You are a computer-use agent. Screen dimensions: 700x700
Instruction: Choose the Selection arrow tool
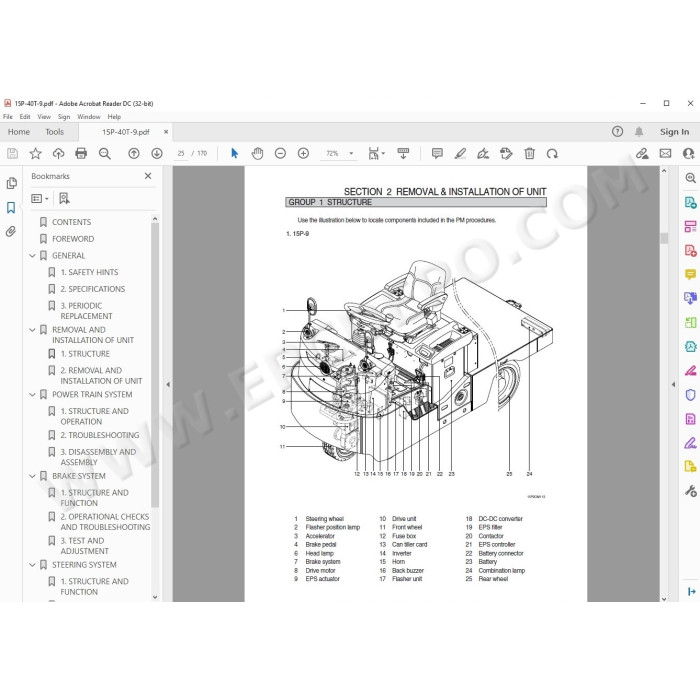(x=234, y=154)
